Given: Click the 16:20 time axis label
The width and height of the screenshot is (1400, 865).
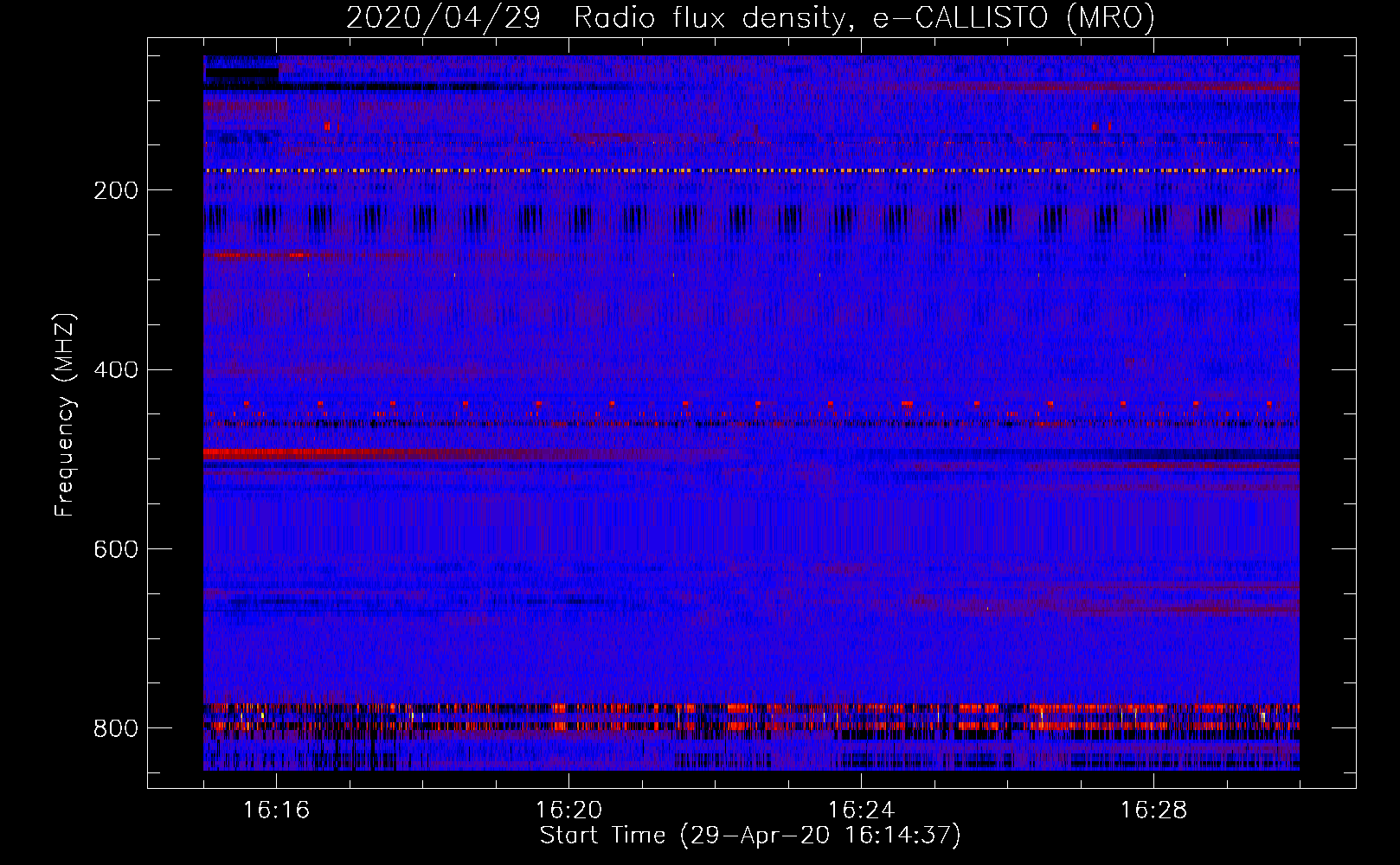Looking at the screenshot, I should click(x=569, y=810).
